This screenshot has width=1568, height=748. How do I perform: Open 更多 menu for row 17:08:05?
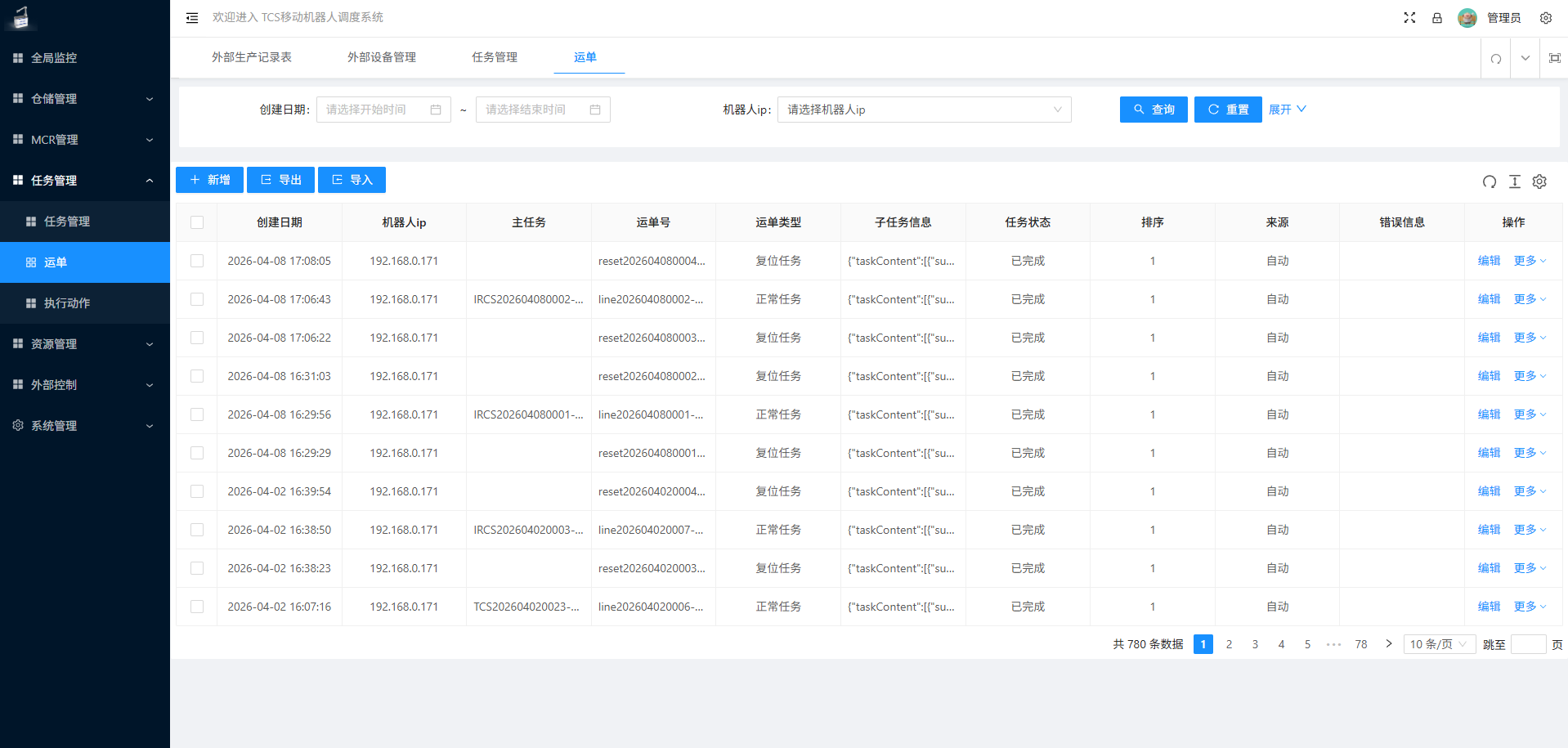click(x=1530, y=261)
